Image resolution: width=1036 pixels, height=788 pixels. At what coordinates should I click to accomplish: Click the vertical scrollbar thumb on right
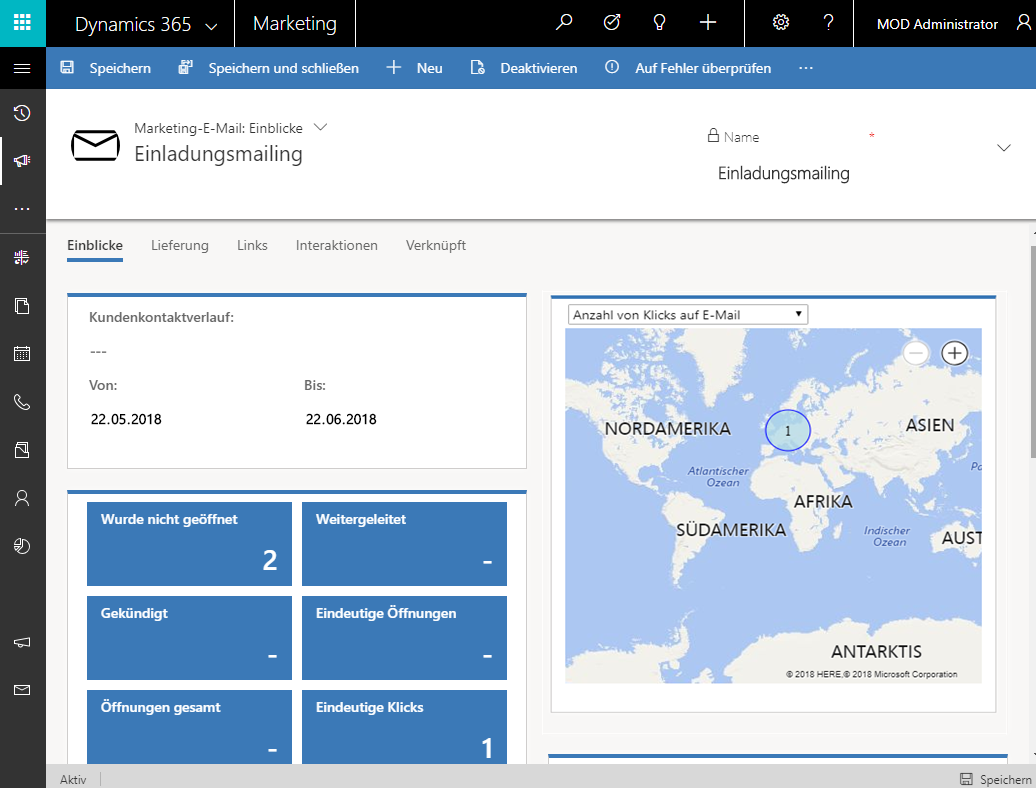tap(1033, 350)
